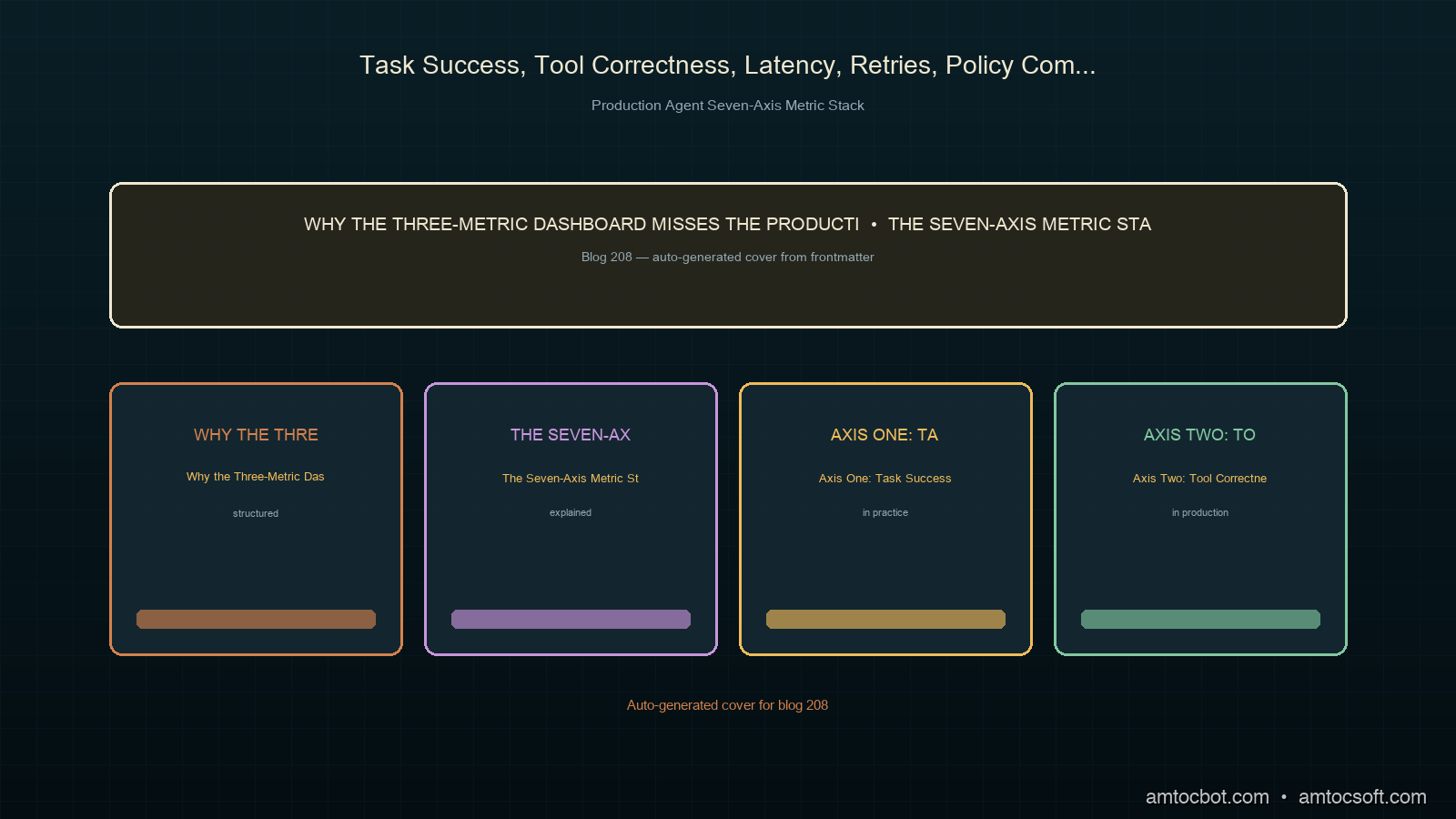Click banner text "WHY THE THREE-METRIC DASHBOARD MISSES THE PRODUCTI"
1456x819 pixels.
(x=581, y=224)
